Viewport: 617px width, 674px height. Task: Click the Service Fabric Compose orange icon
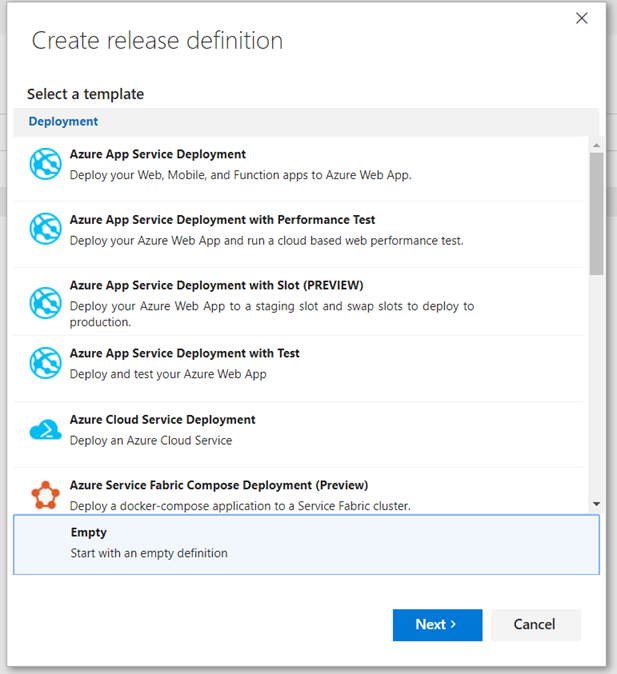pyautogui.click(x=46, y=495)
